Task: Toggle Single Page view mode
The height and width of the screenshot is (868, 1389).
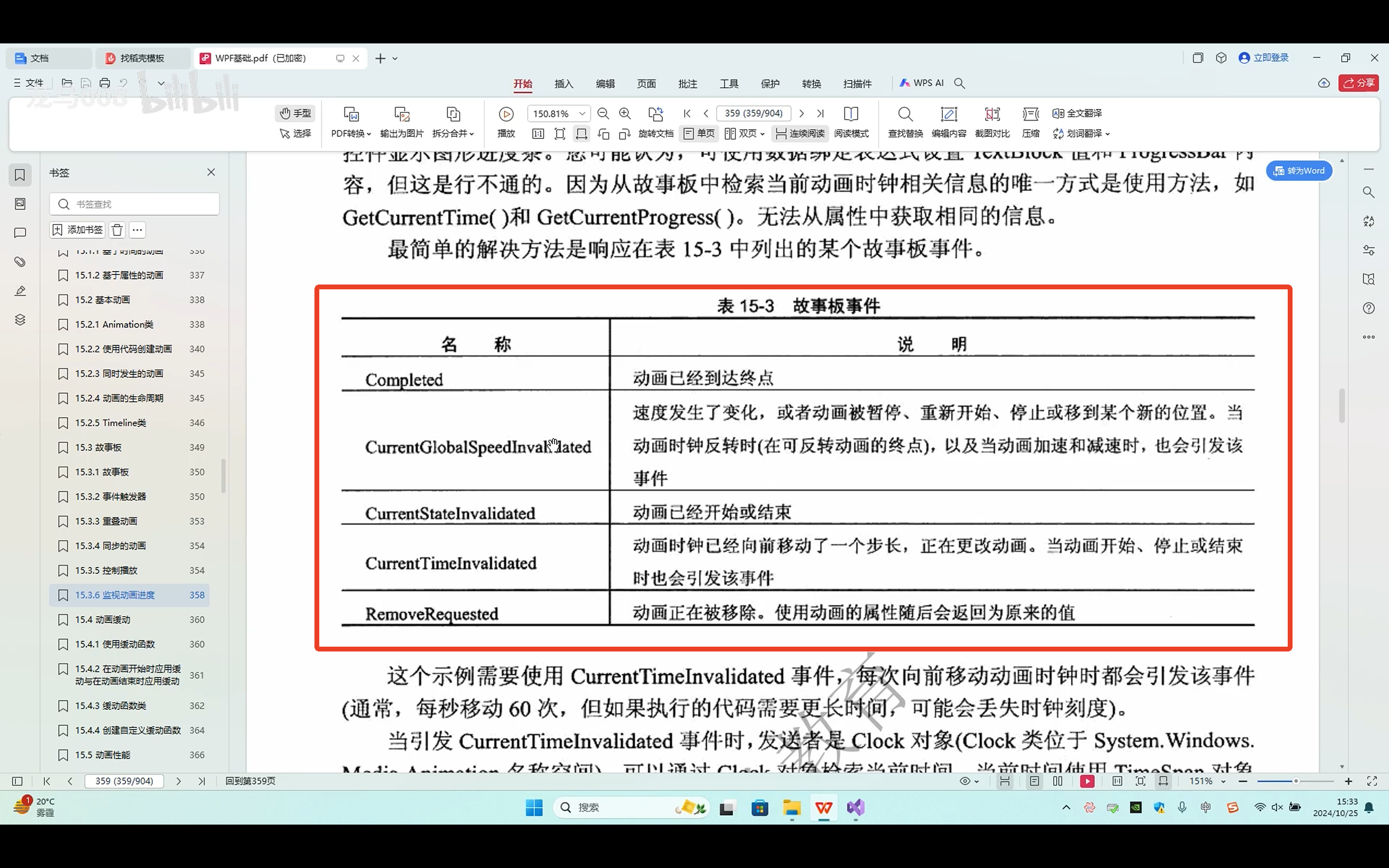Action: (699, 133)
